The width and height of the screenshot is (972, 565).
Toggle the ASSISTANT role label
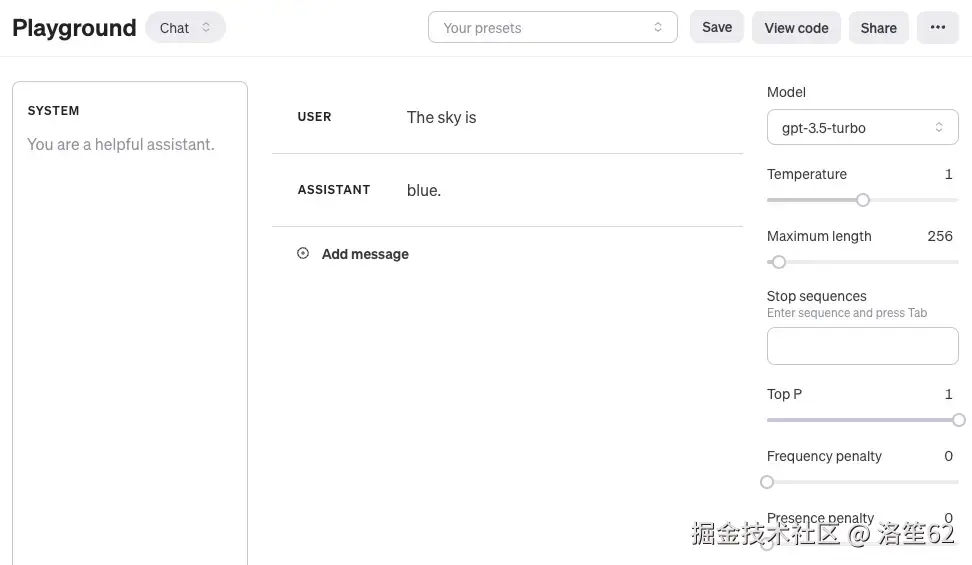coord(334,190)
